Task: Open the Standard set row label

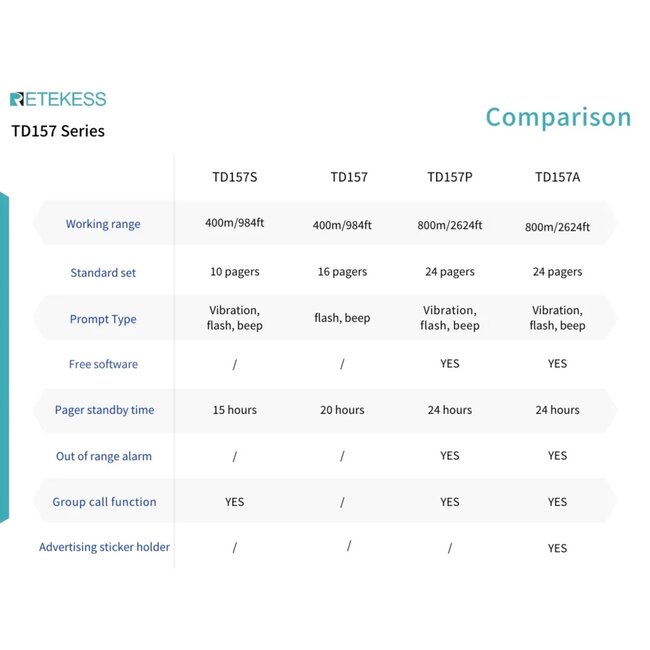Action: pos(103,272)
